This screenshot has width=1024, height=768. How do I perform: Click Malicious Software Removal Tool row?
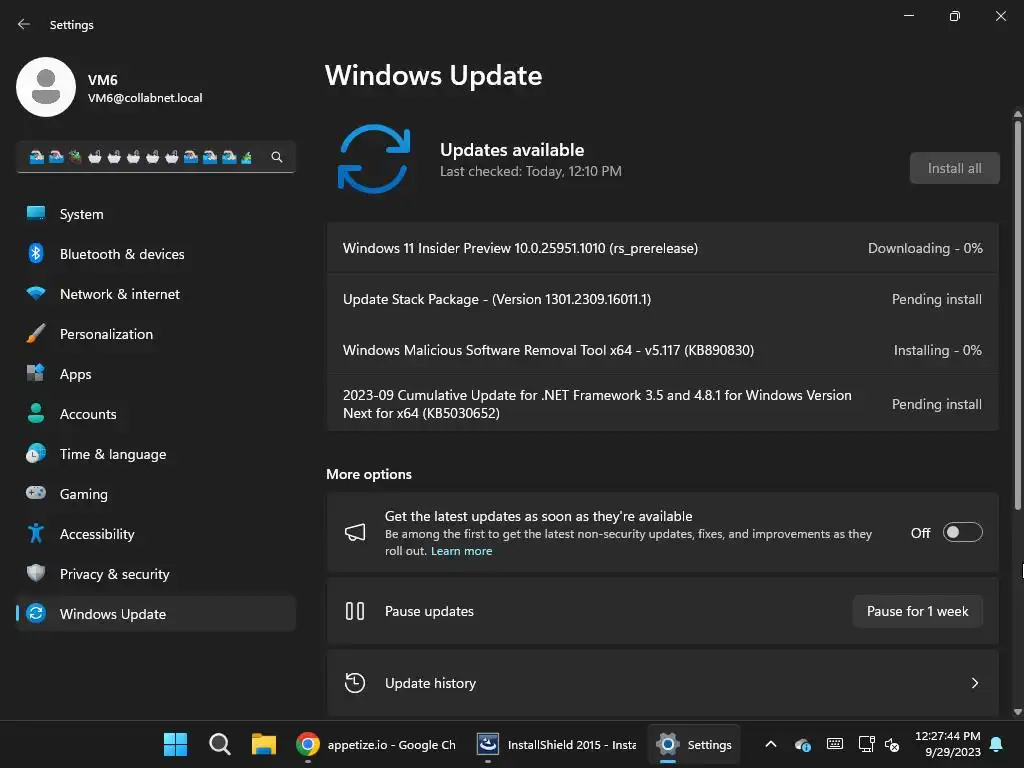[662, 349]
